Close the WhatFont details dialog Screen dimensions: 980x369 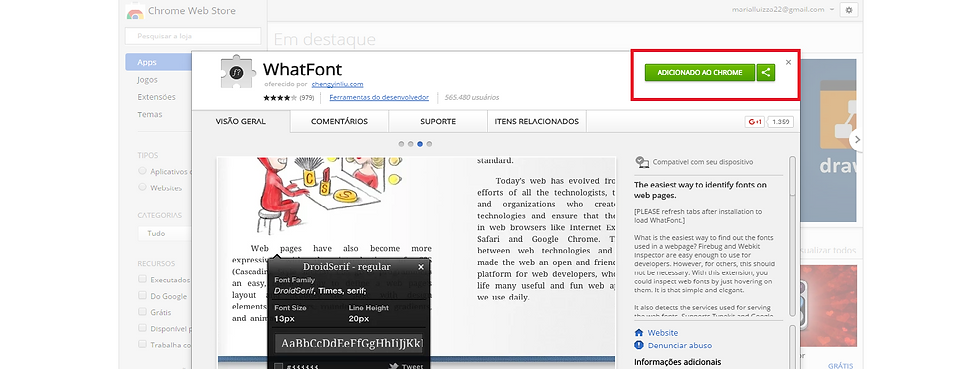(788, 62)
